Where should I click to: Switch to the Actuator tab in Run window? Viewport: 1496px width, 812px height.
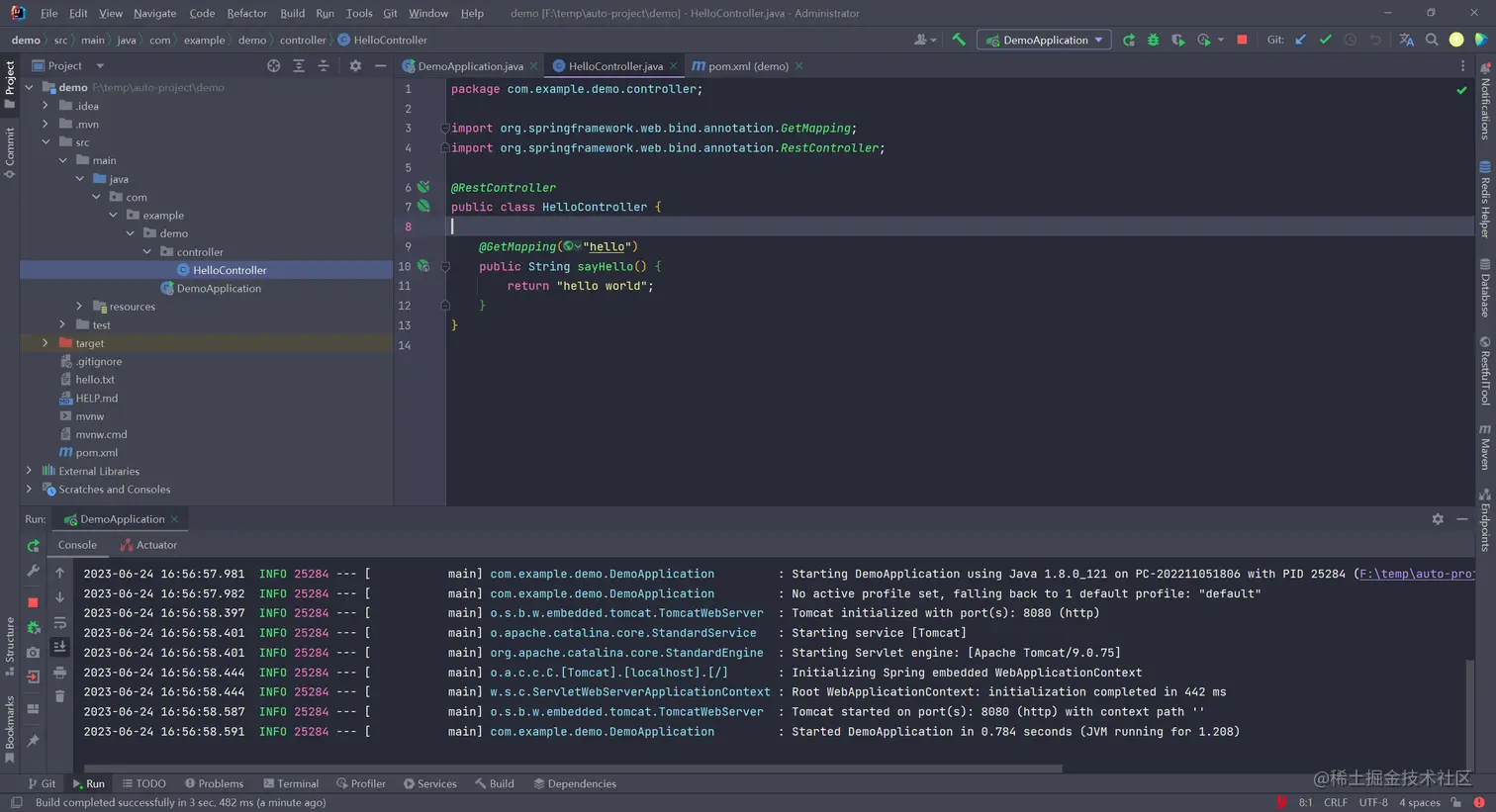click(155, 544)
